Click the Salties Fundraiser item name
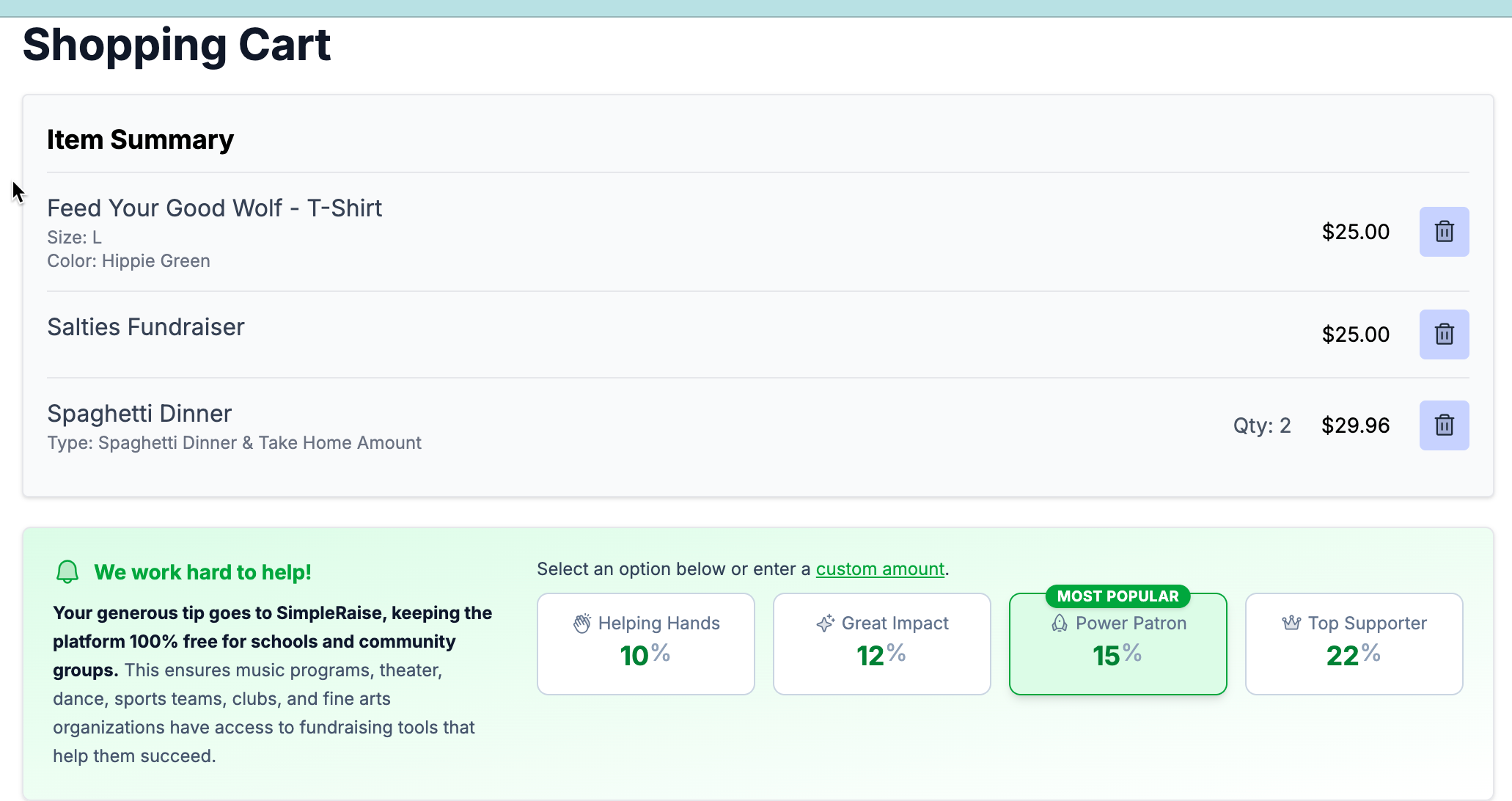Image resolution: width=1512 pixels, height=801 pixels. point(145,327)
